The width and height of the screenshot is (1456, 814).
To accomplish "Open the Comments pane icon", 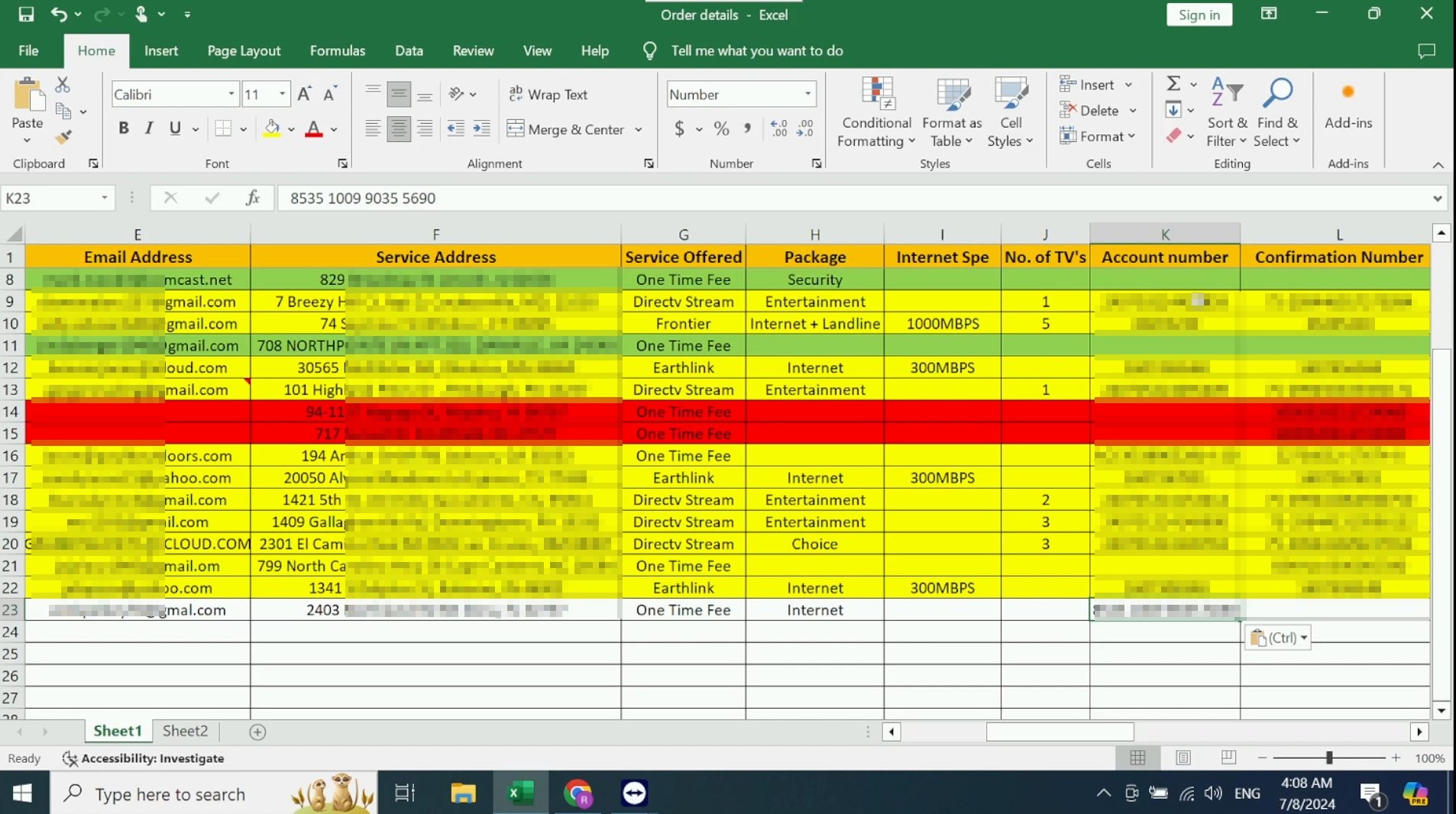I will point(1426,50).
